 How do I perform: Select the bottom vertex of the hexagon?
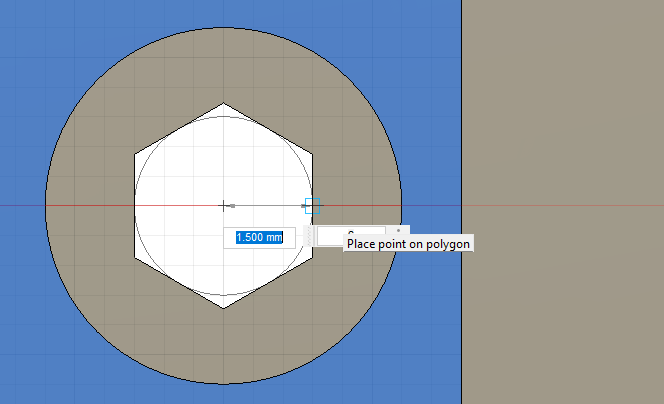click(x=223, y=308)
